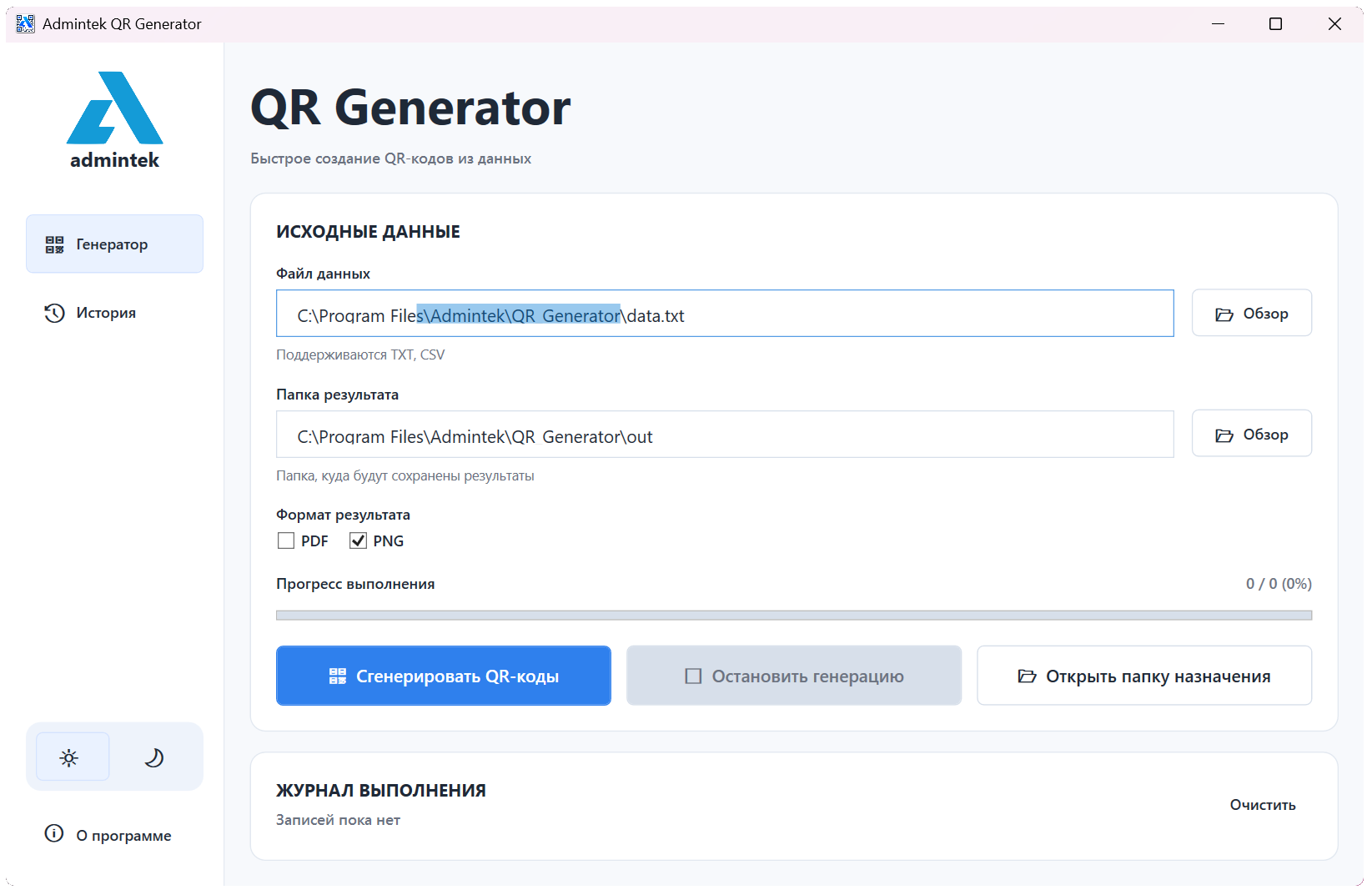Click the admintek logo
Screen dimensions: 1372x890
click(115, 120)
